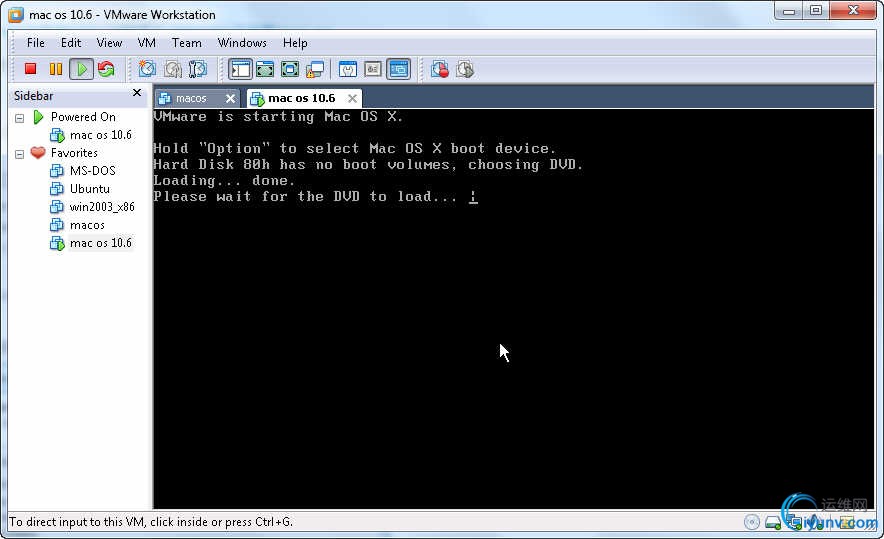Select macos in Favorites
Image resolution: width=884 pixels, height=539 pixels.
coord(87,225)
